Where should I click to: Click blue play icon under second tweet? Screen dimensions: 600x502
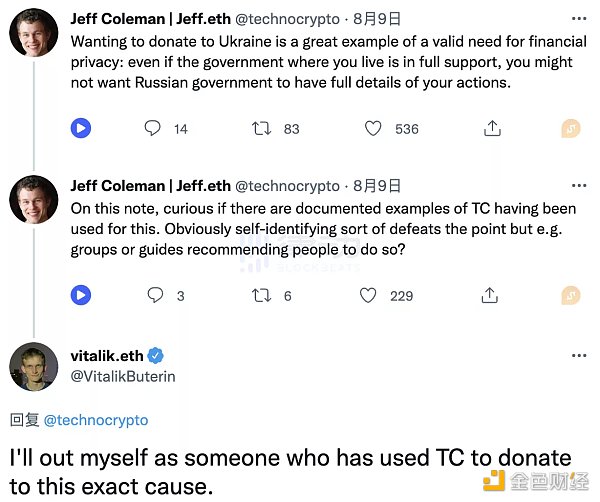point(81,295)
